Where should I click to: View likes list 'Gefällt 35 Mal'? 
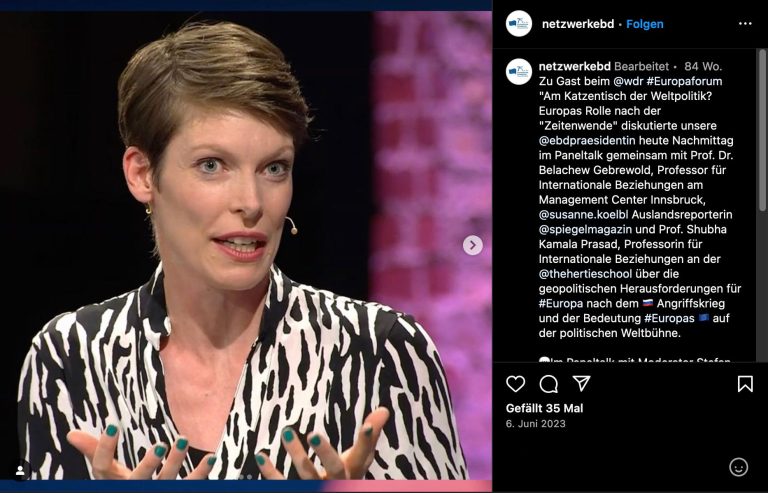pyautogui.click(x=544, y=408)
